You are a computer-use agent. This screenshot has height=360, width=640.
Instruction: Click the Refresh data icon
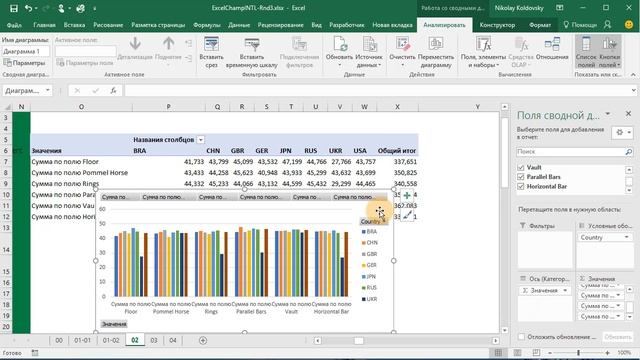(339, 44)
